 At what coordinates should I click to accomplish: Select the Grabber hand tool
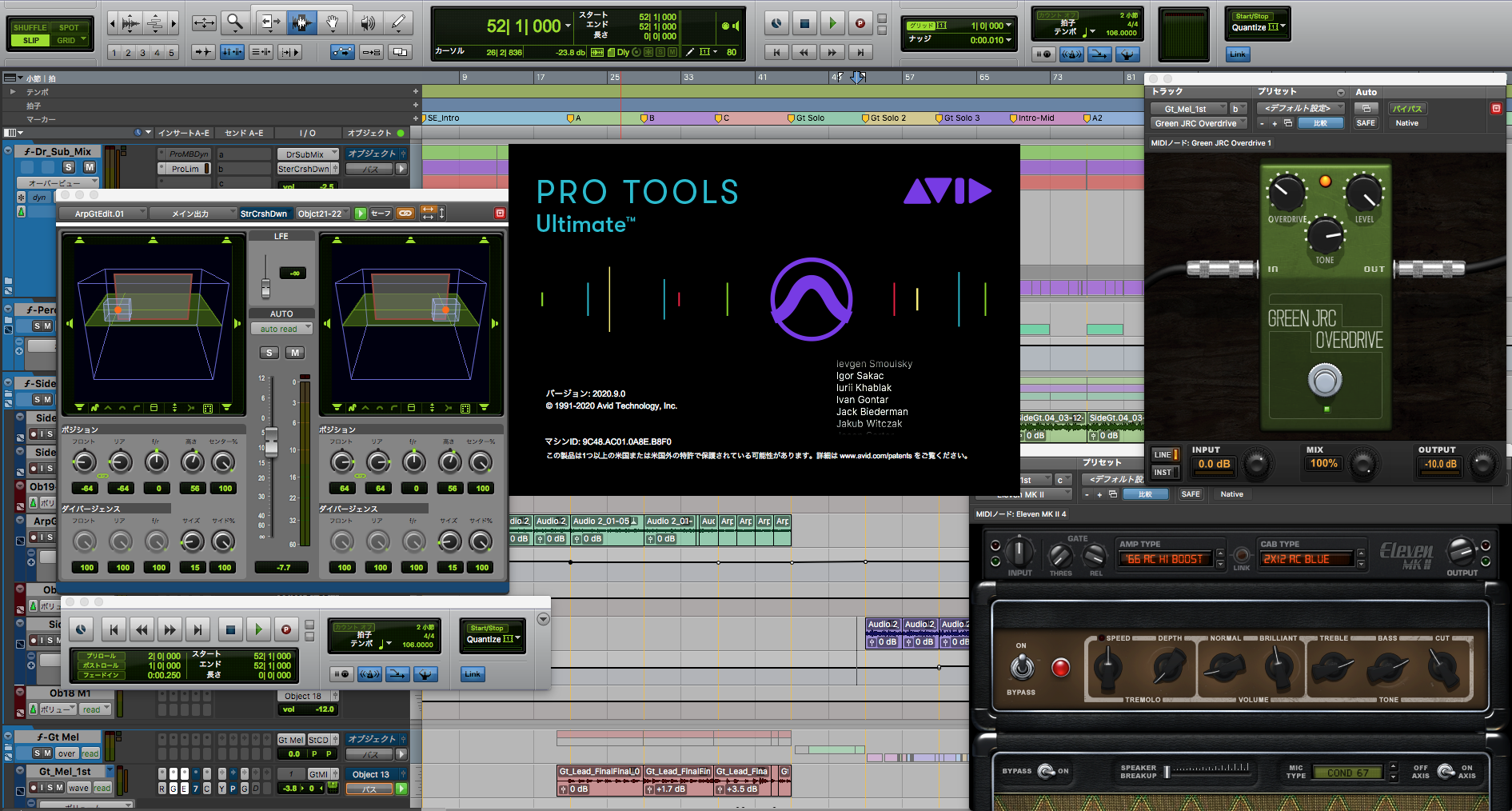click(x=333, y=23)
